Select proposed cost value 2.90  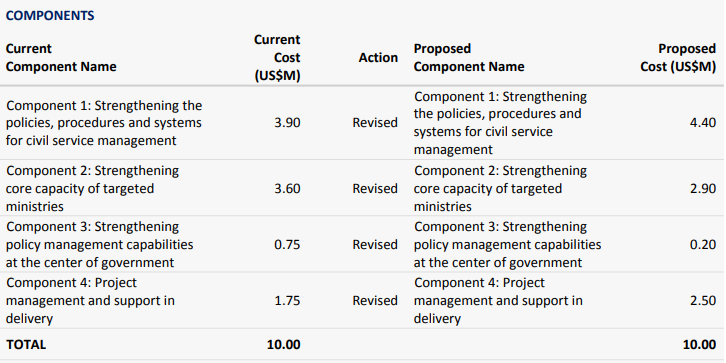[x=703, y=188]
